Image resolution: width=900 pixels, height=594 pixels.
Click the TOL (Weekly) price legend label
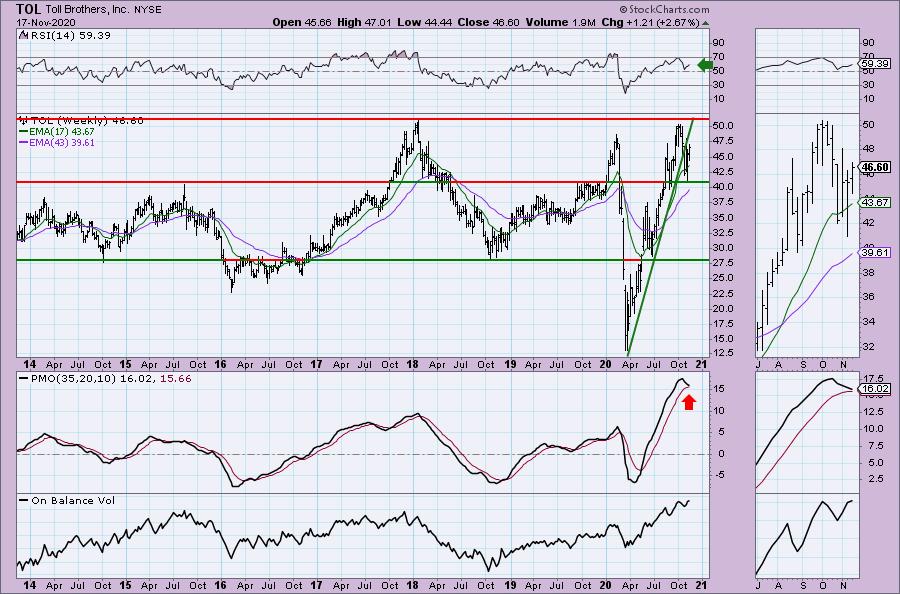(x=87, y=121)
